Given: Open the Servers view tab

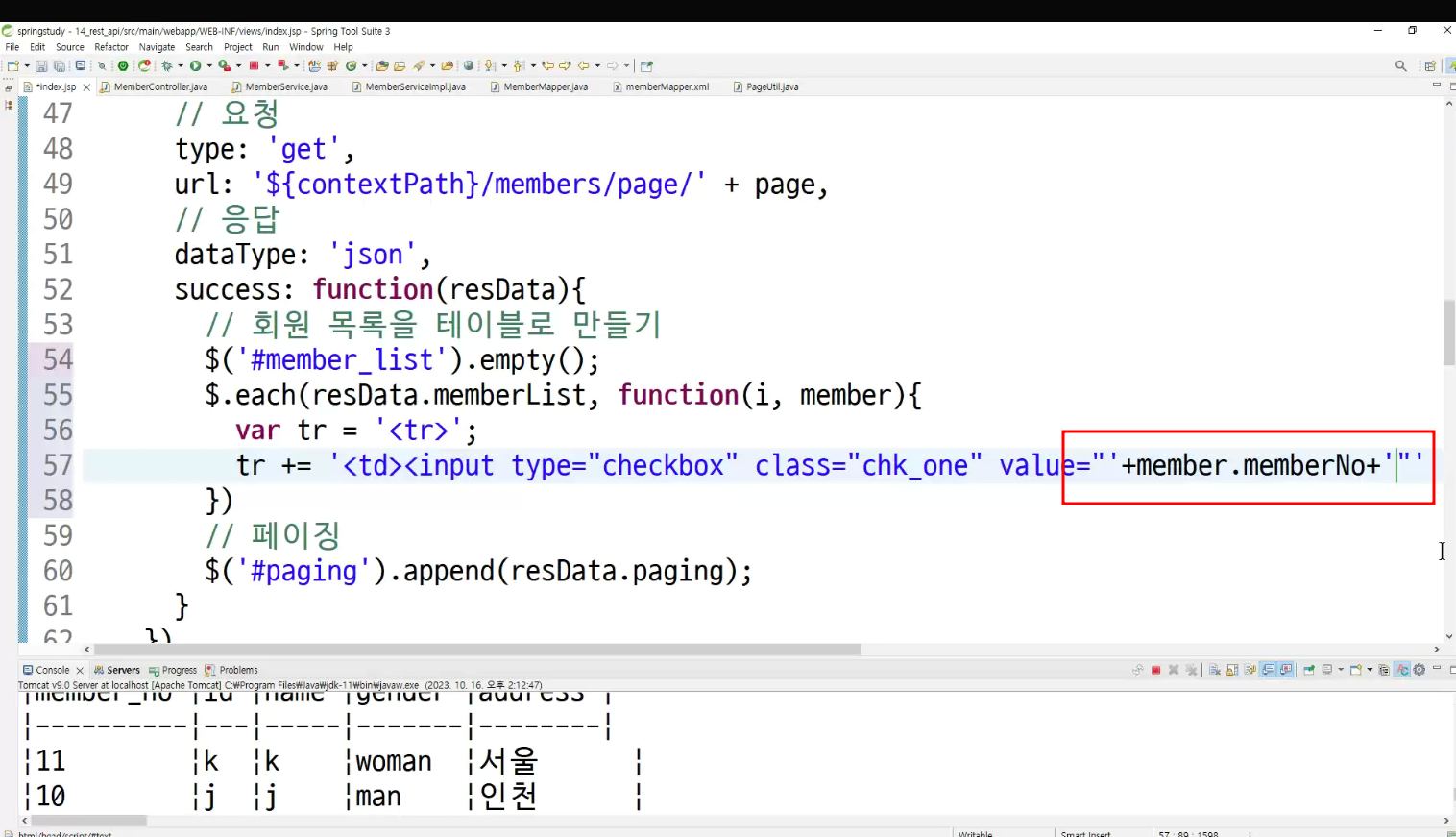Looking at the screenshot, I should (x=117, y=670).
